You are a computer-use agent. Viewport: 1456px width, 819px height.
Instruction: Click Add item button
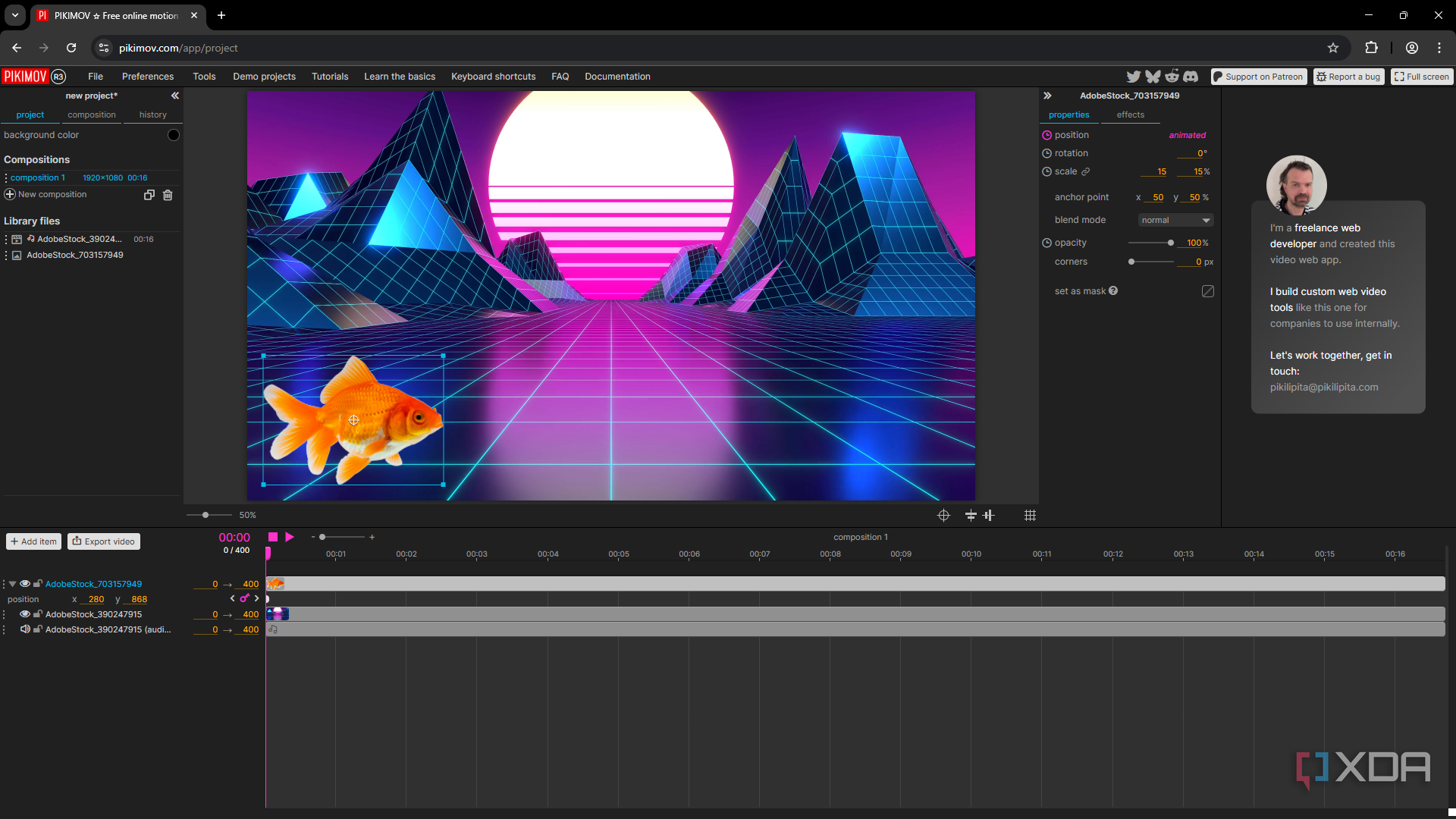pyautogui.click(x=34, y=541)
